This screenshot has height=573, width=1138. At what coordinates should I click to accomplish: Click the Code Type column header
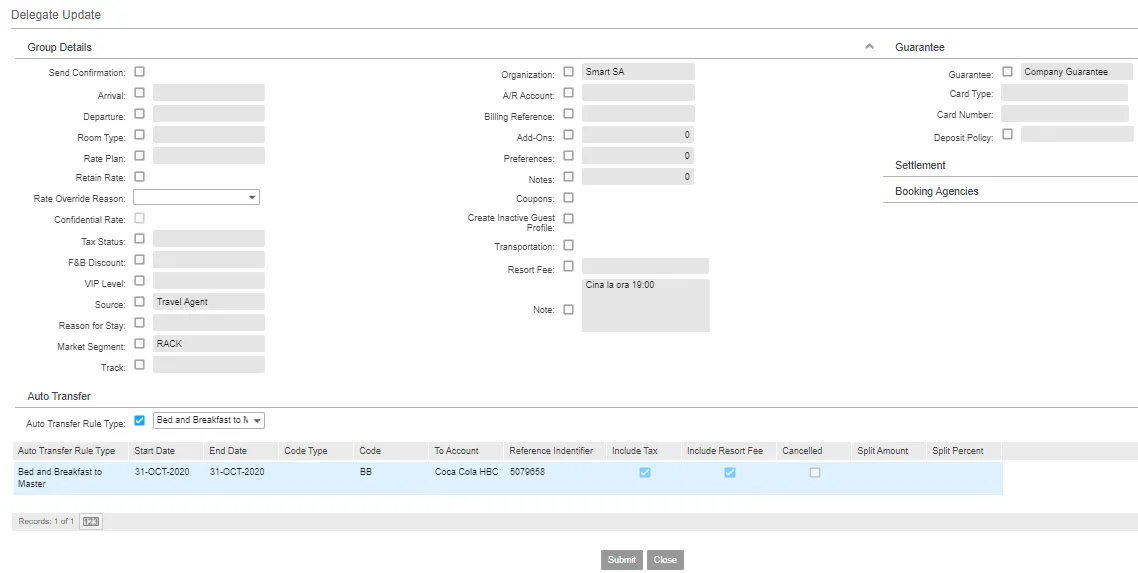pyautogui.click(x=316, y=451)
